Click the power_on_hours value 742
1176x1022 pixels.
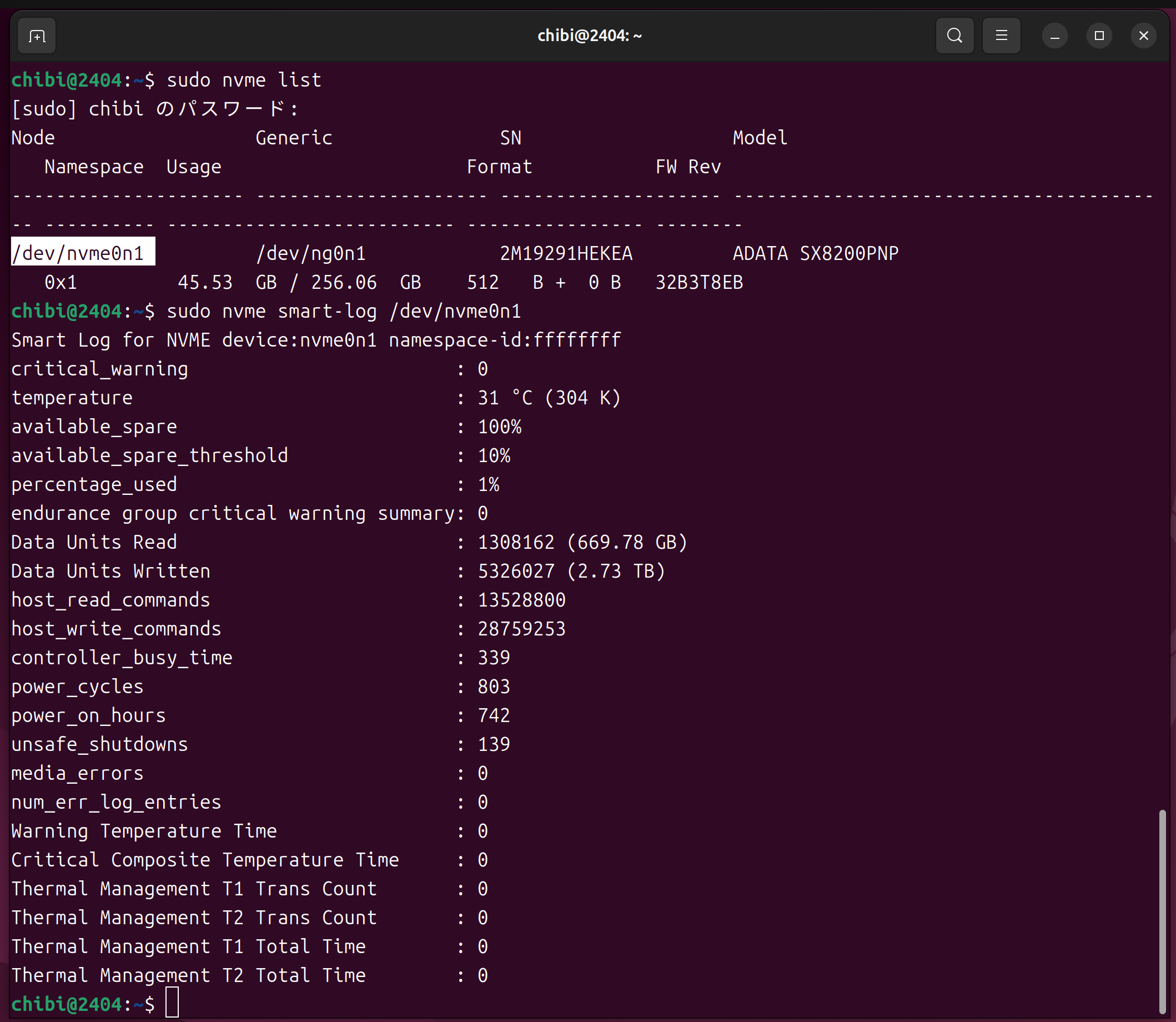494,715
